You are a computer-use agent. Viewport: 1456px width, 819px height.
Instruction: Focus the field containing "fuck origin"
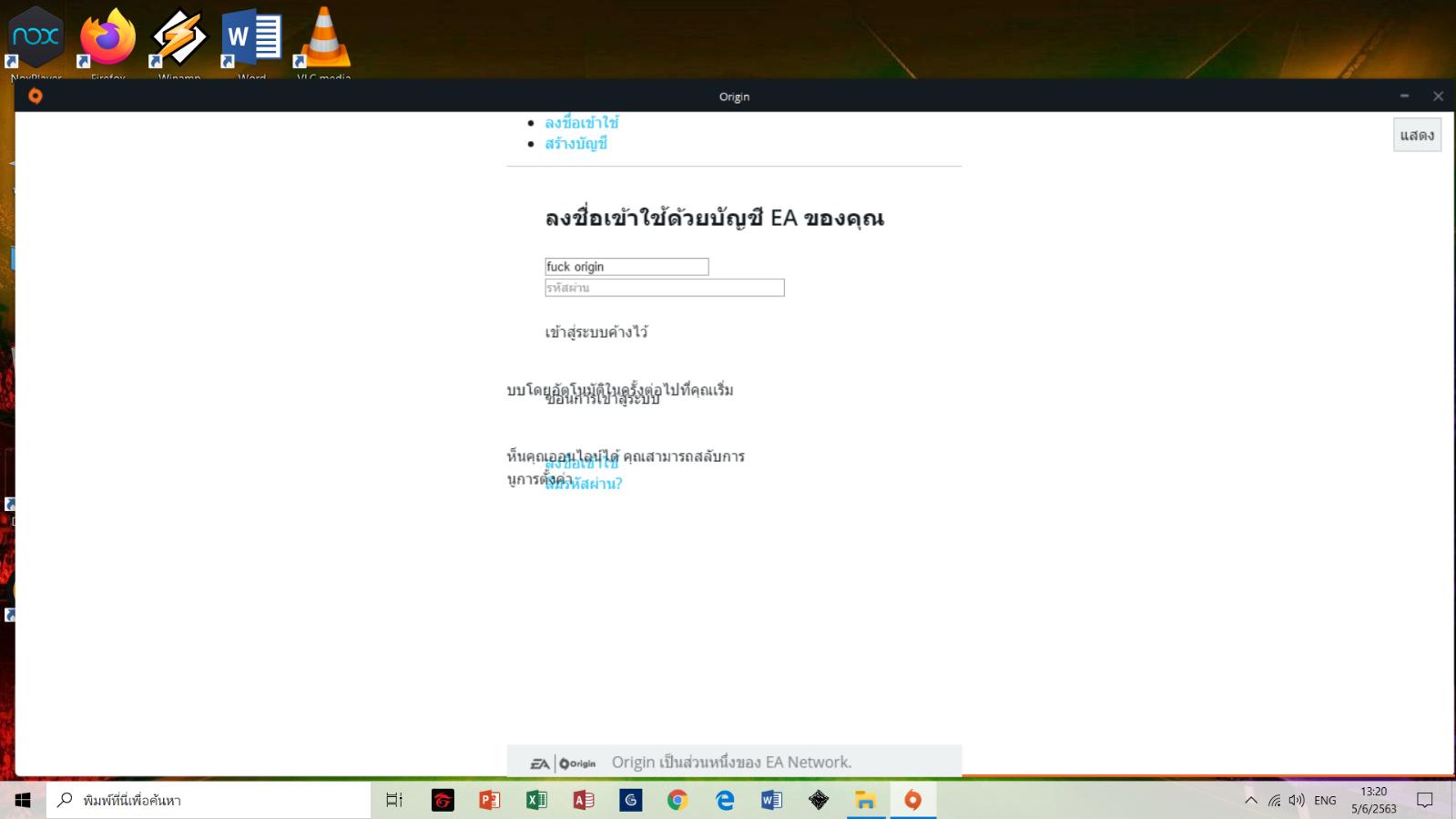[626, 266]
